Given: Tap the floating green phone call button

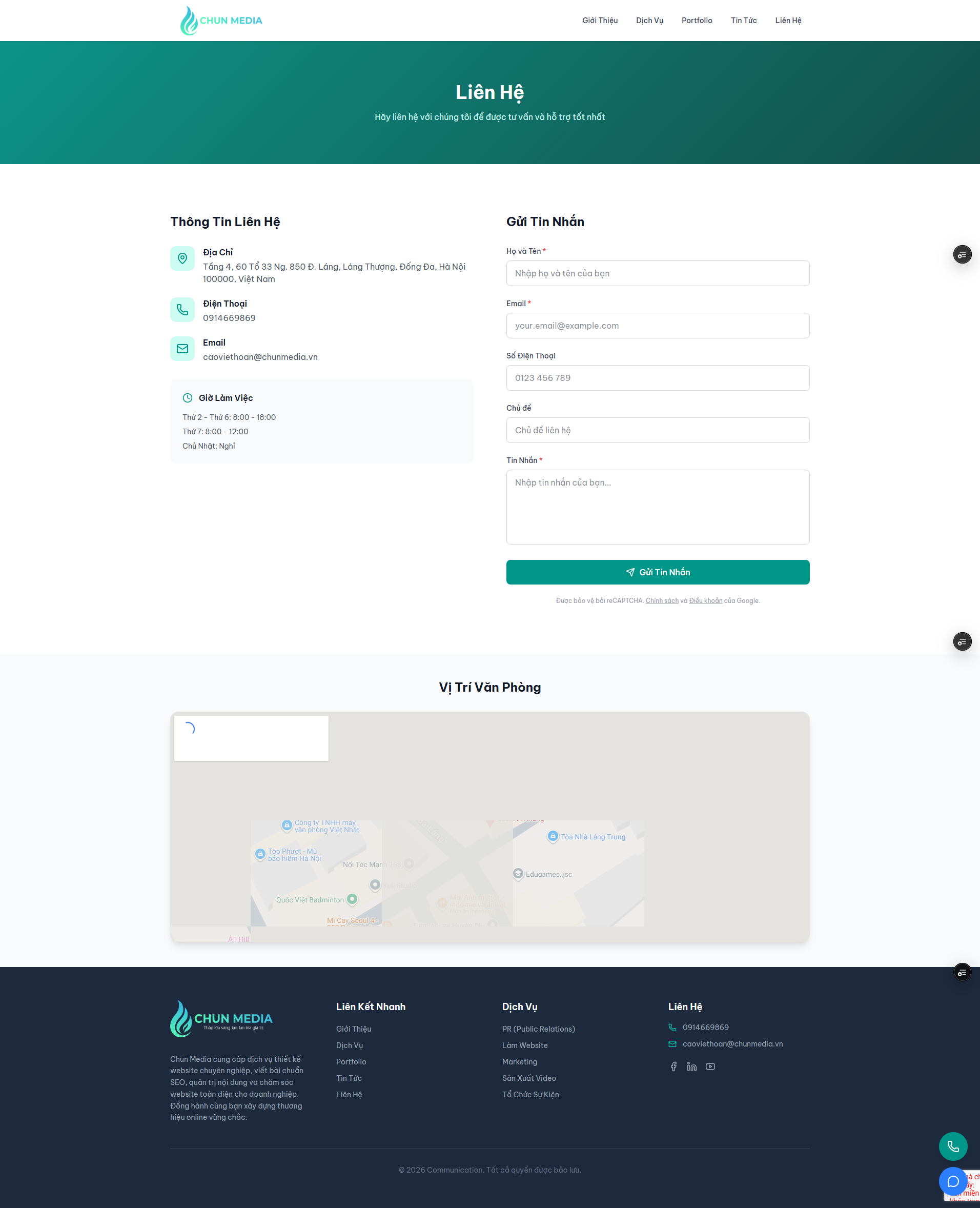Looking at the screenshot, I should pos(953,1146).
